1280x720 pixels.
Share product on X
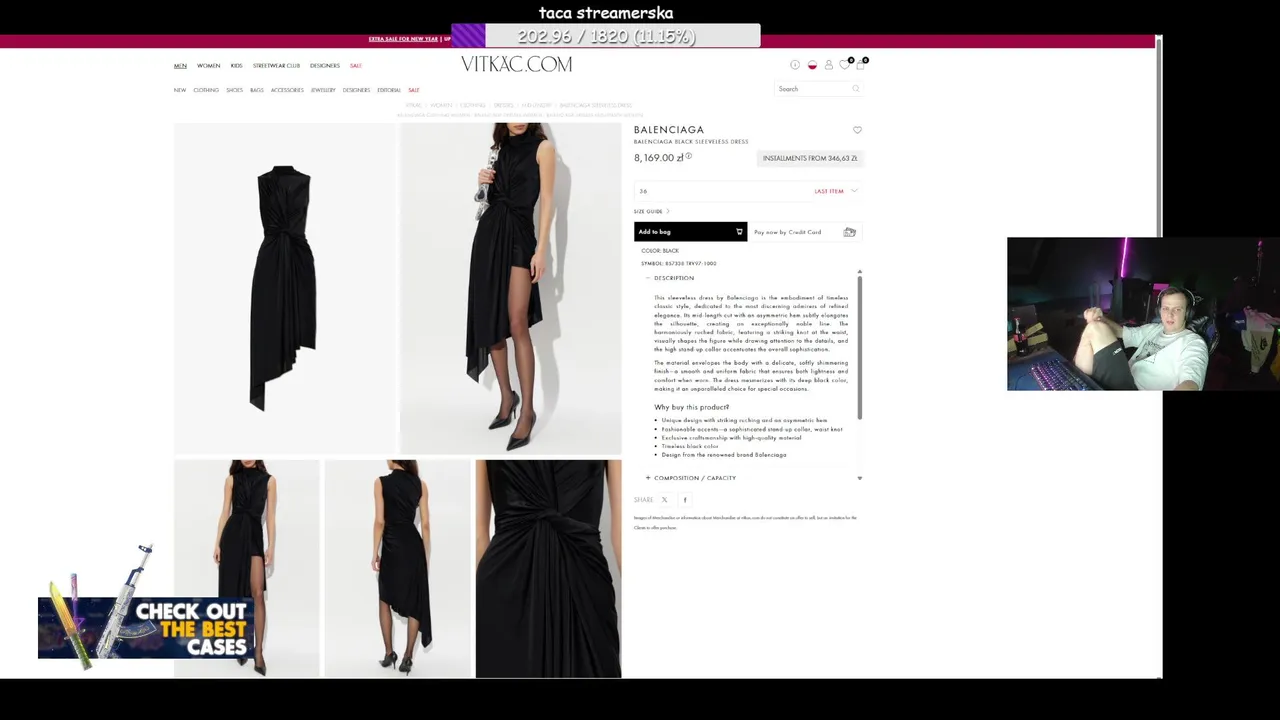(664, 499)
